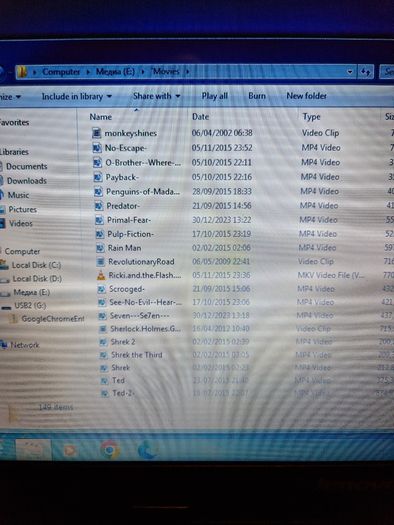The height and width of the screenshot is (525, 394).
Task: Click Play all in the toolbar
Action: 215,96
